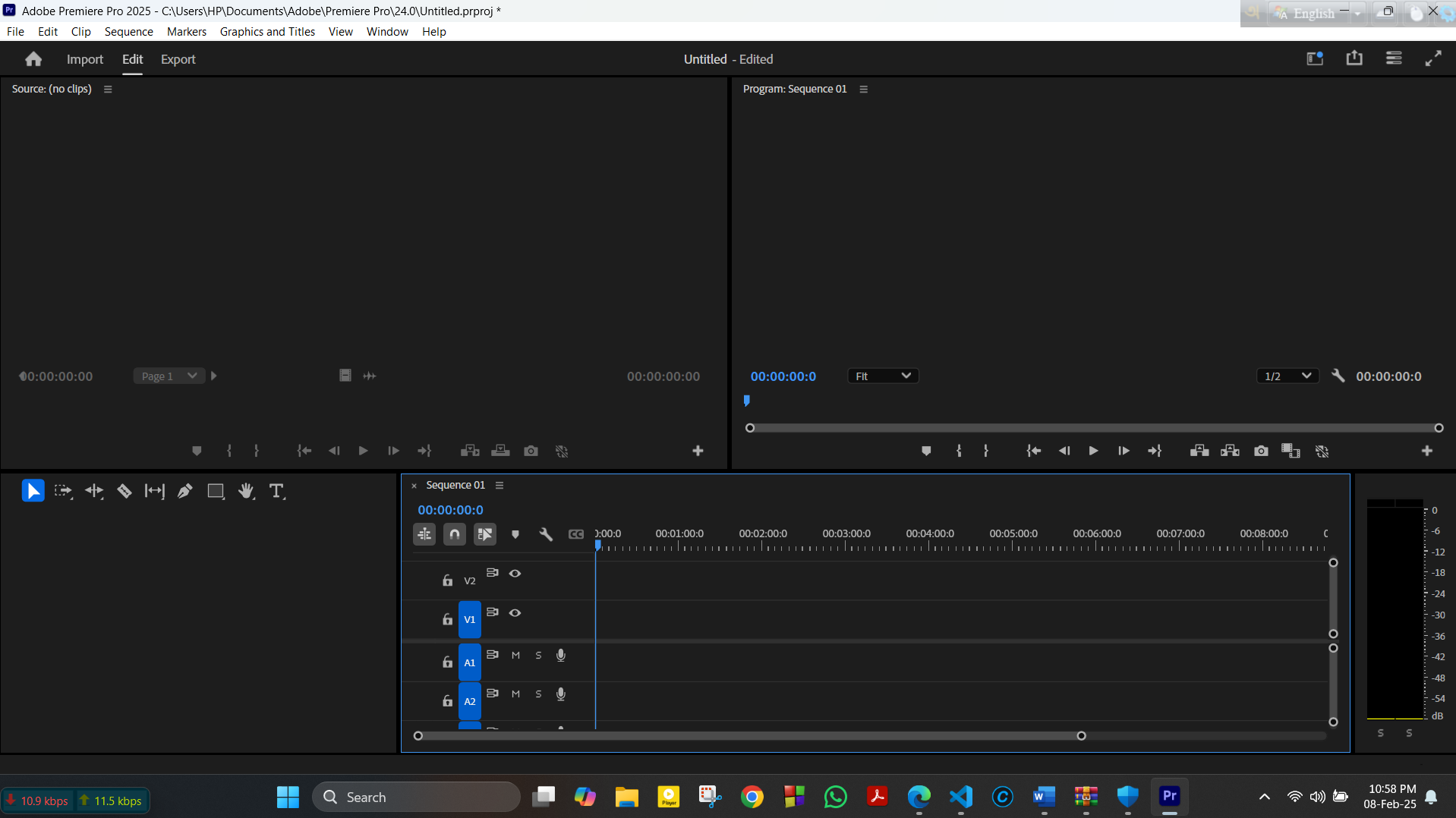
Task: Open Program monitor settings wrench
Action: (x=1338, y=376)
